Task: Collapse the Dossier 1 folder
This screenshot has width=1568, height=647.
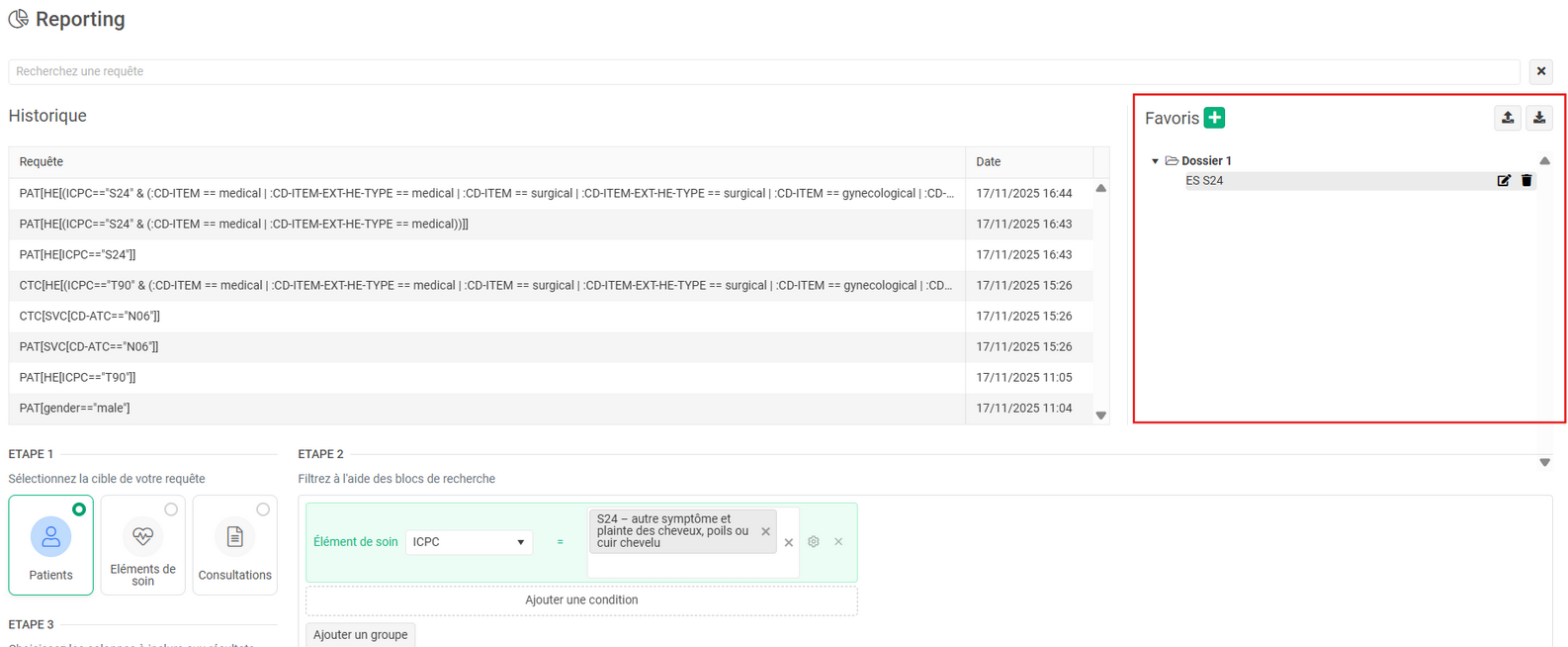Action: [x=1155, y=161]
